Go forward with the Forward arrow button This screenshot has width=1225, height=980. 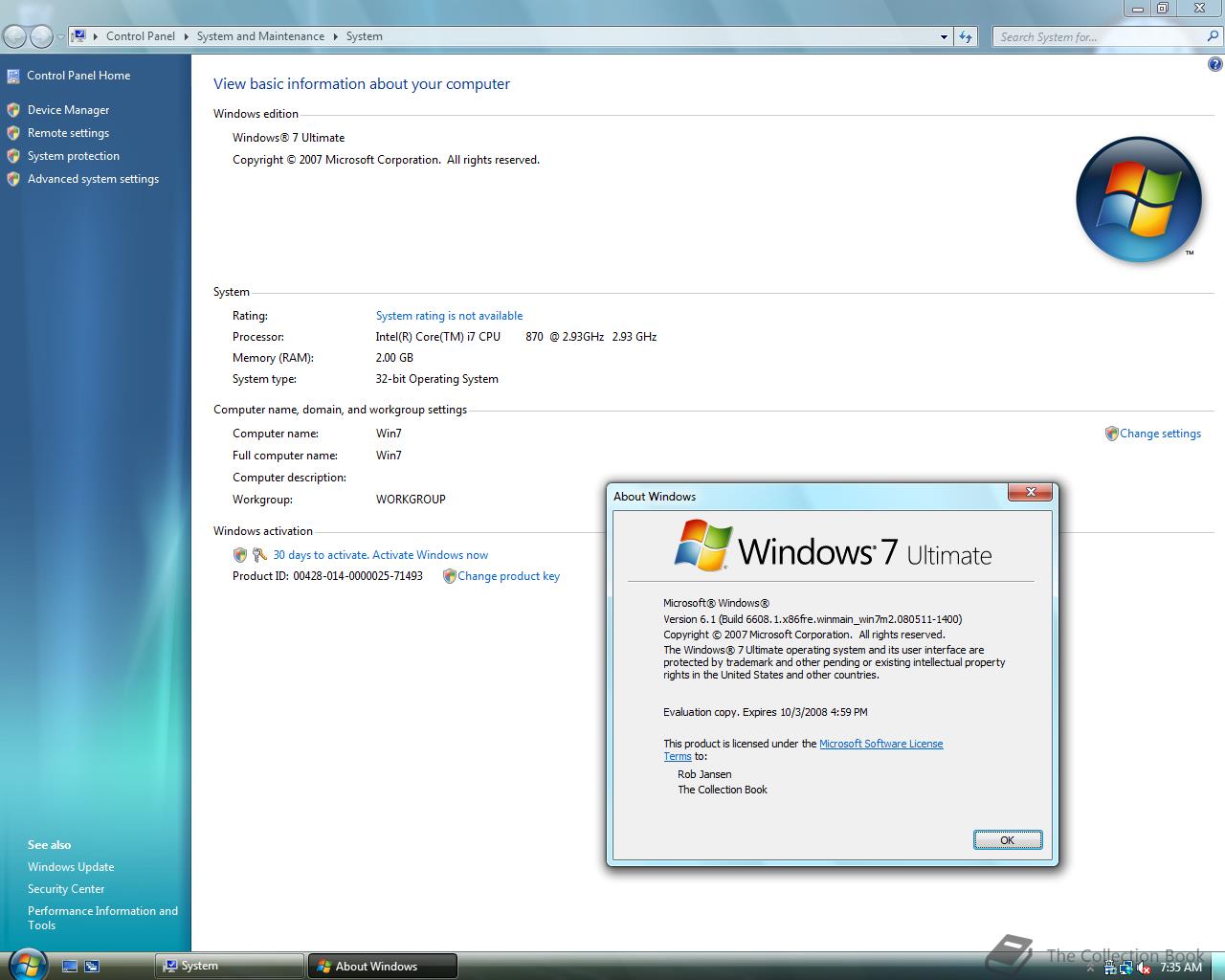(x=41, y=36)
